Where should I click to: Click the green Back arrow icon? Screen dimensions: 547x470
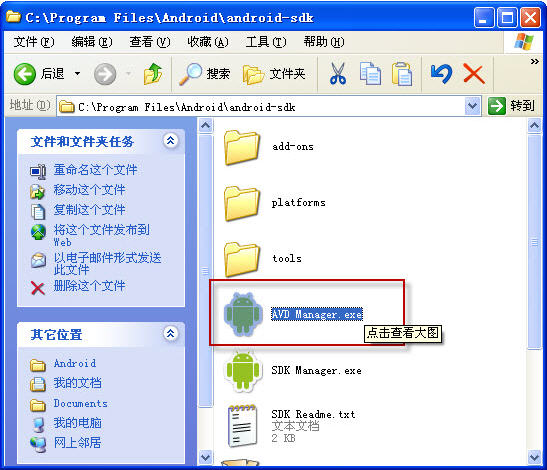pyautogui.click(x=24, y=74)
